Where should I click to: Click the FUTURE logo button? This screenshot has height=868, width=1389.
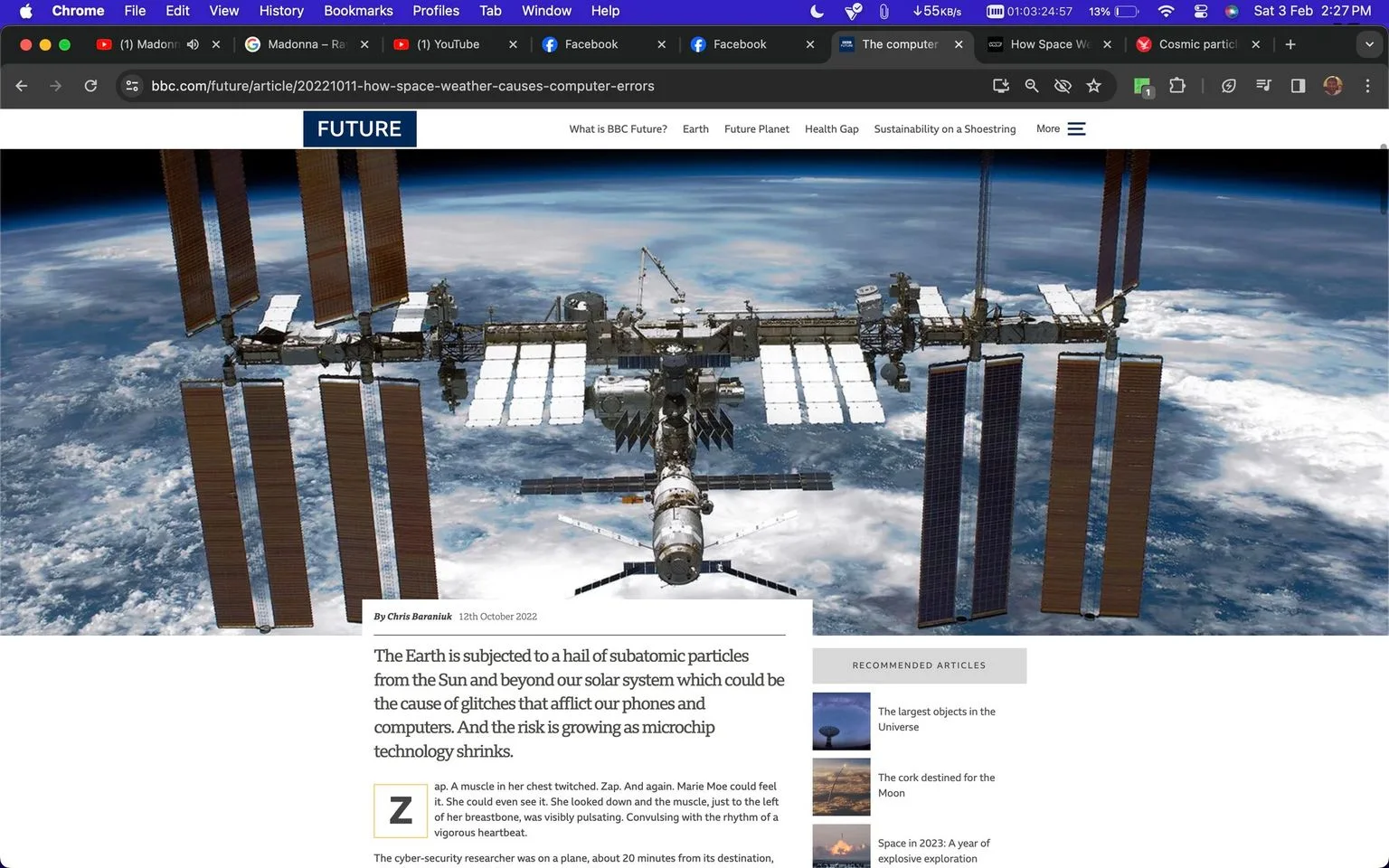360,129
